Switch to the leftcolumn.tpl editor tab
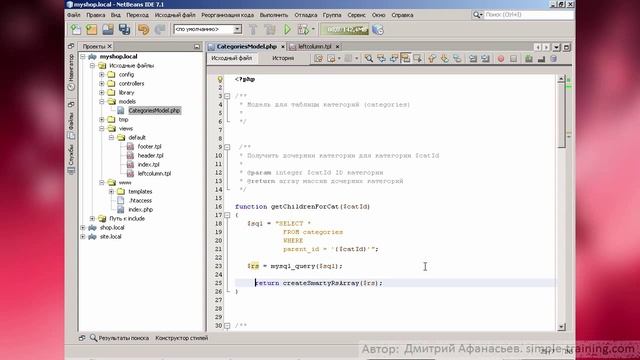Image resolution: width=640 pixels, height=360 pixels. pyautogui.click(x=314, y=47)
